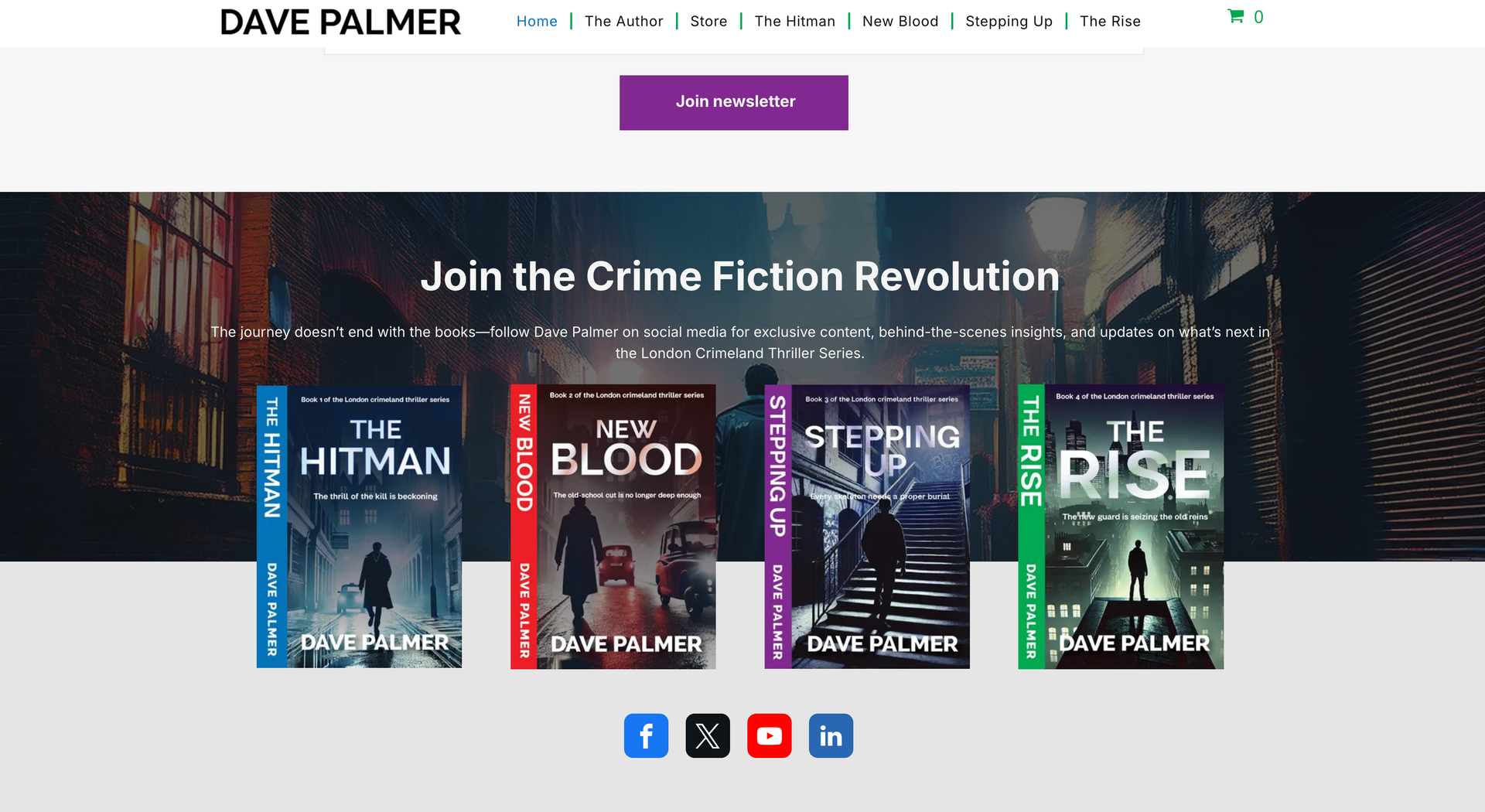Click the DAVE PALMER site logo
The width and height of the screenshot is (1485, 812).
click(340, 22)
